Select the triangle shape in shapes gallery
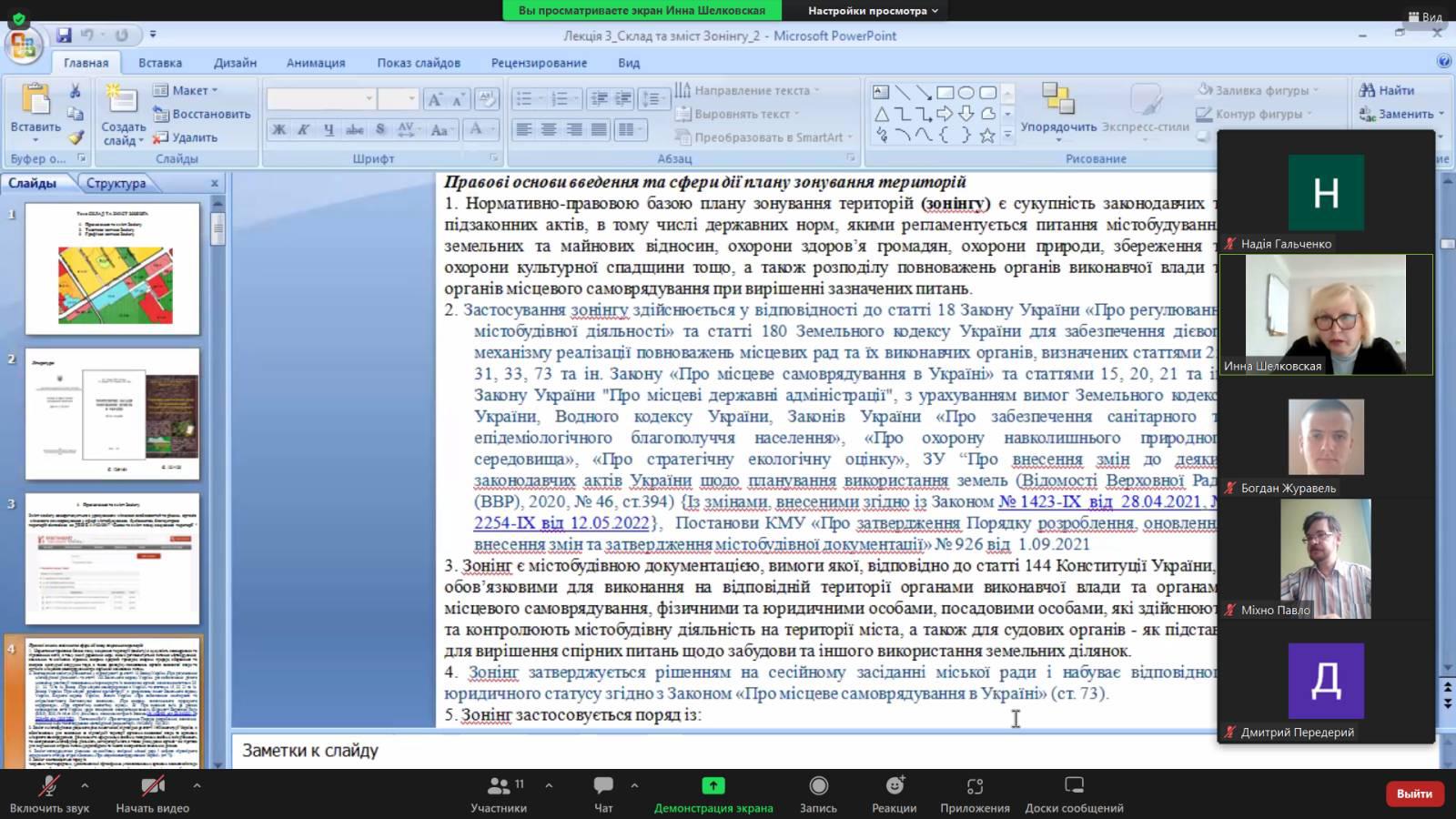Viewport: 1456px width, 819px height. (x=881, y=114)
